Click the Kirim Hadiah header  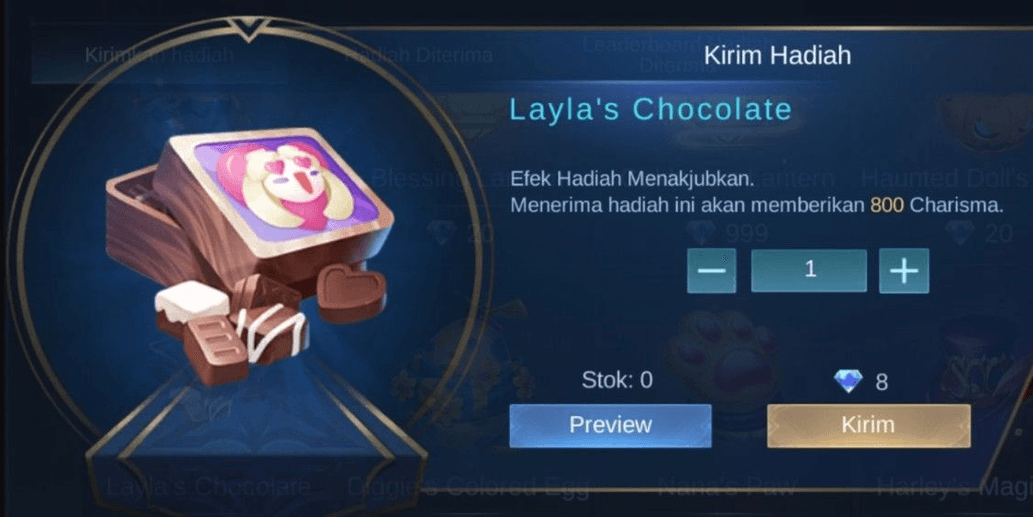[x=777, y=55]
